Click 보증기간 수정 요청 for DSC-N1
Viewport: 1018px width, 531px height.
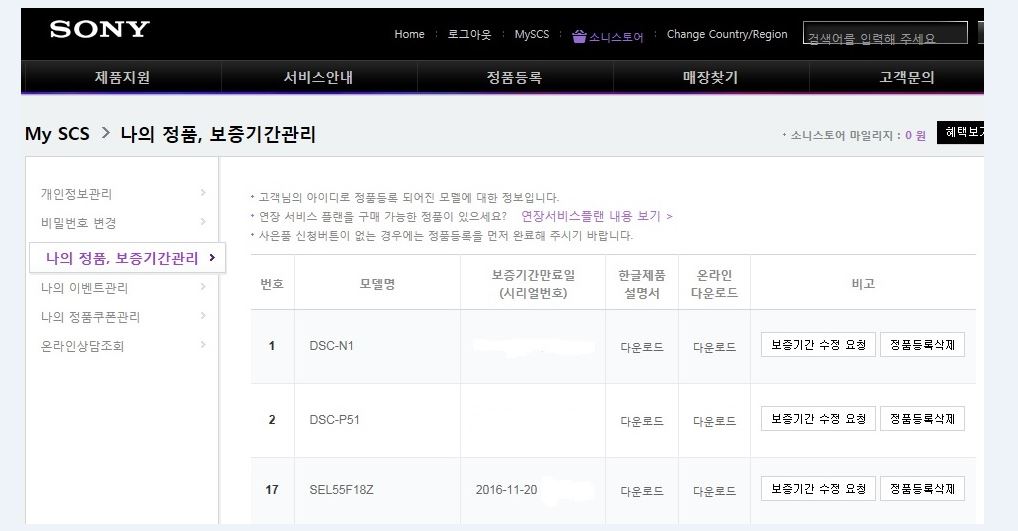point(818,345)
